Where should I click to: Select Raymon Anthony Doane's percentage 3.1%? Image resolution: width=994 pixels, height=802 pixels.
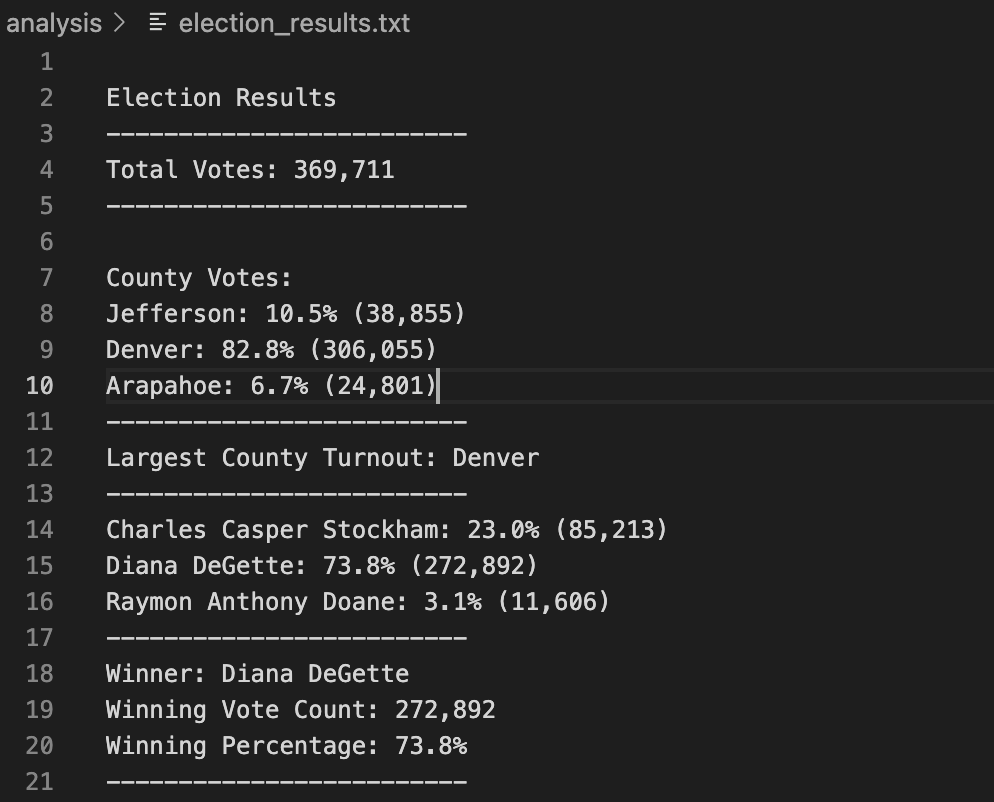pyautogui.click(x=450, y=601)
